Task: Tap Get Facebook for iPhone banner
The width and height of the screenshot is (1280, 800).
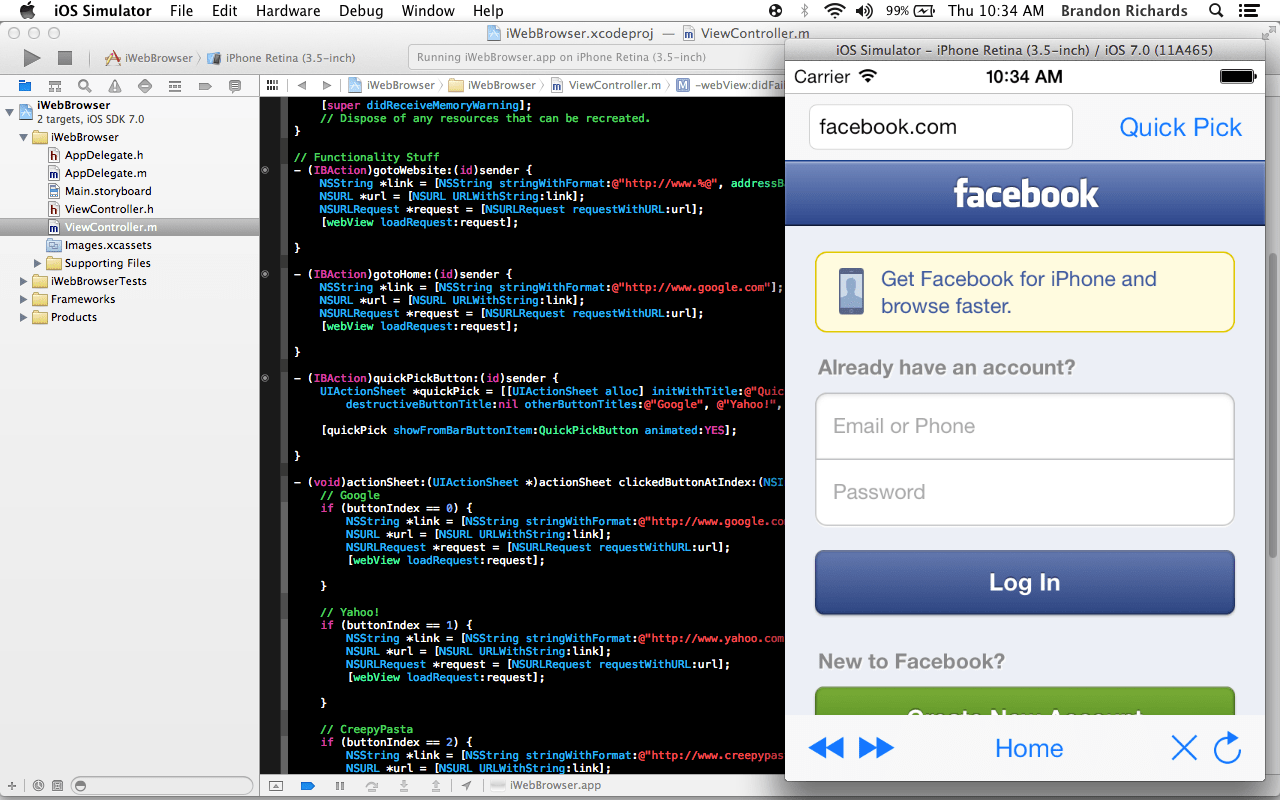Action: [x=1025, y=292]
